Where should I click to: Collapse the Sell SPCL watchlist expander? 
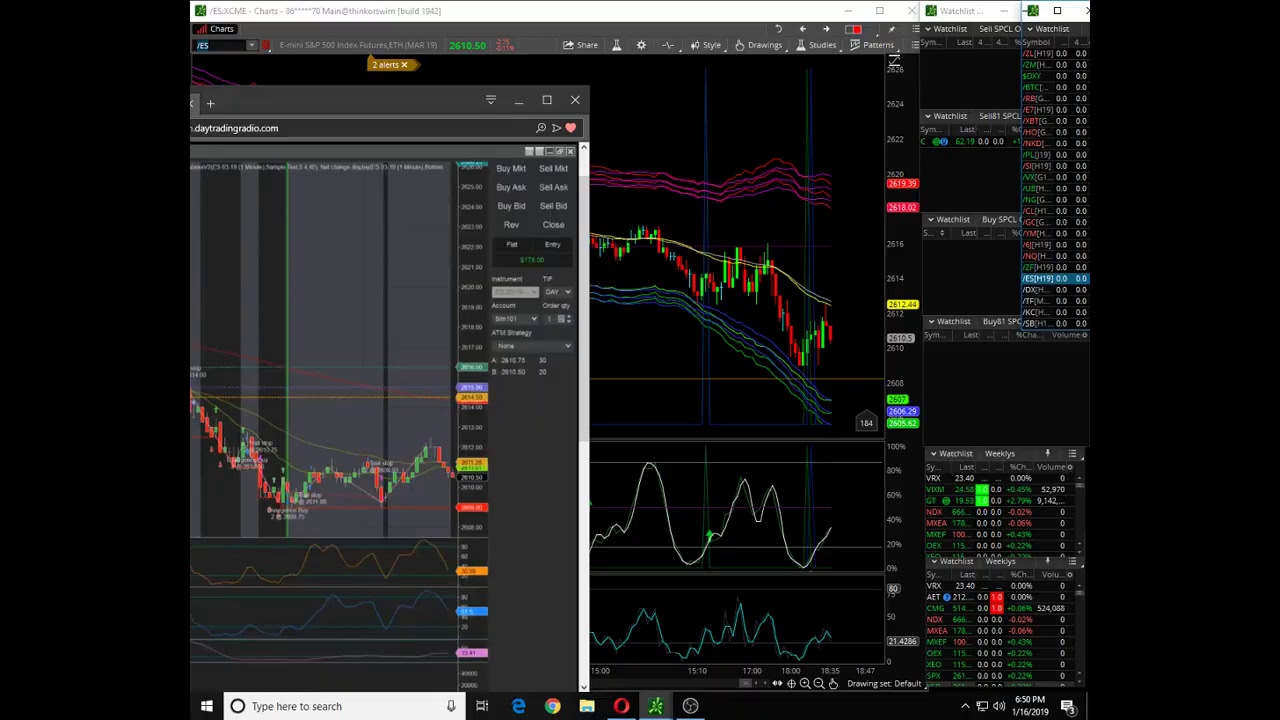(927, 29)
